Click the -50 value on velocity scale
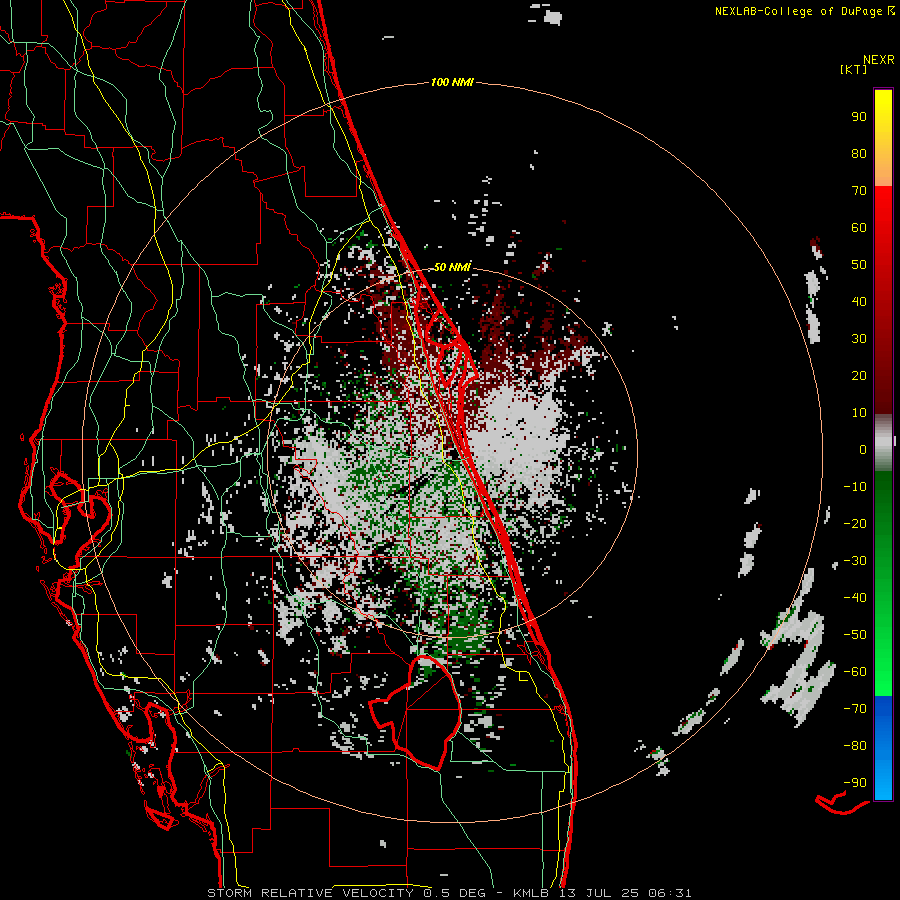900x900 pixels. pos(855,635)
